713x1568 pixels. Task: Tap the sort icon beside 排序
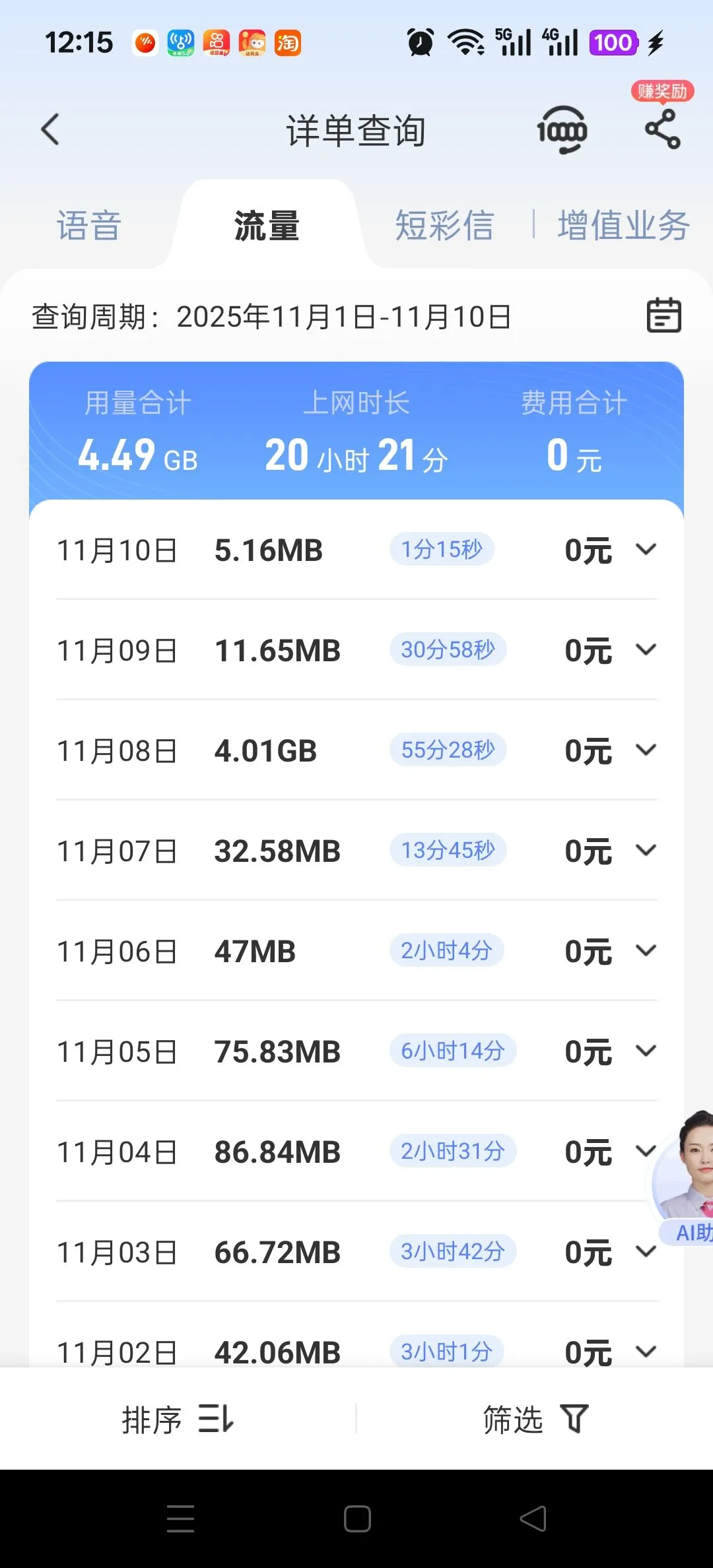pyautogui.click(x=216, y=1418)
